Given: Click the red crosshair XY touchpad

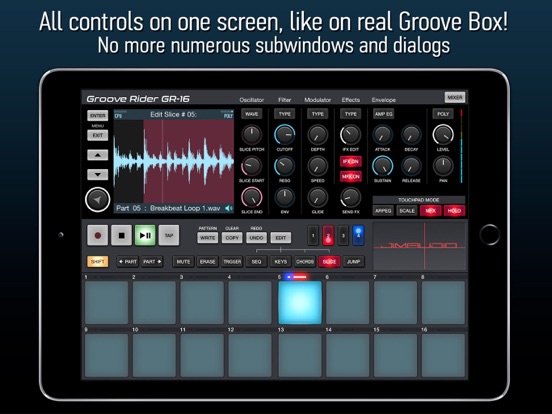Looking at the screenshot, I should pyautogui.click(x=420, y=246).
